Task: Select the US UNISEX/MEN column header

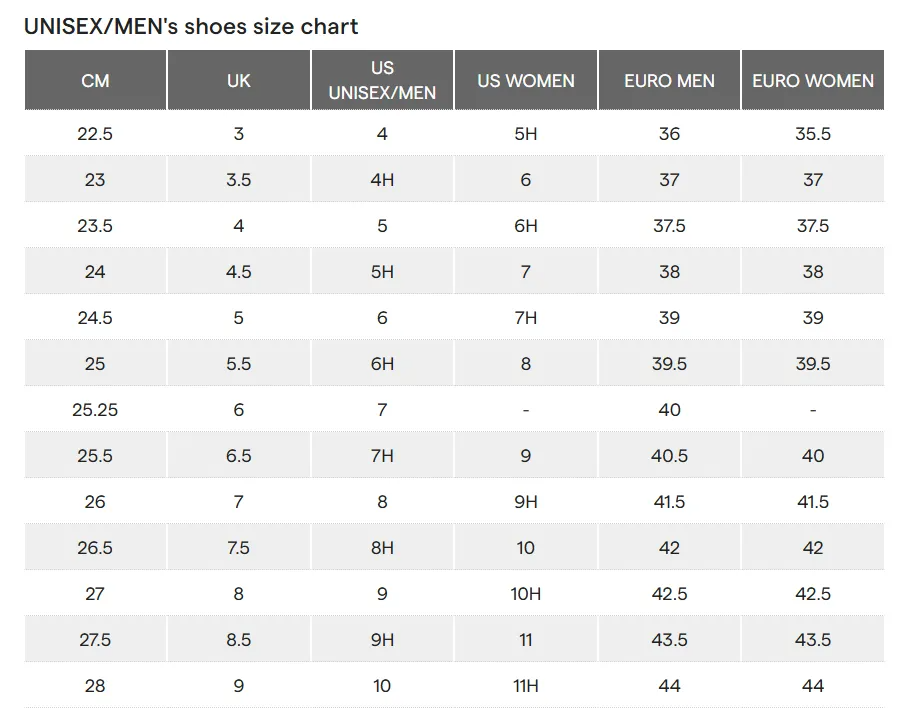Action: tap(382, 80)
